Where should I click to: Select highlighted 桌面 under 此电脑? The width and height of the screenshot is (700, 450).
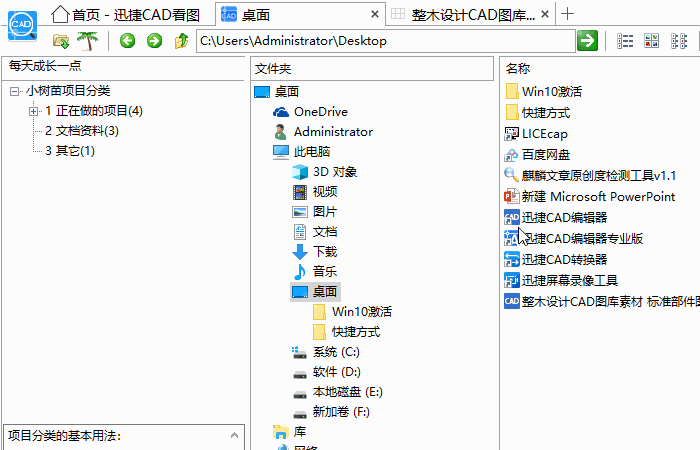315,292
